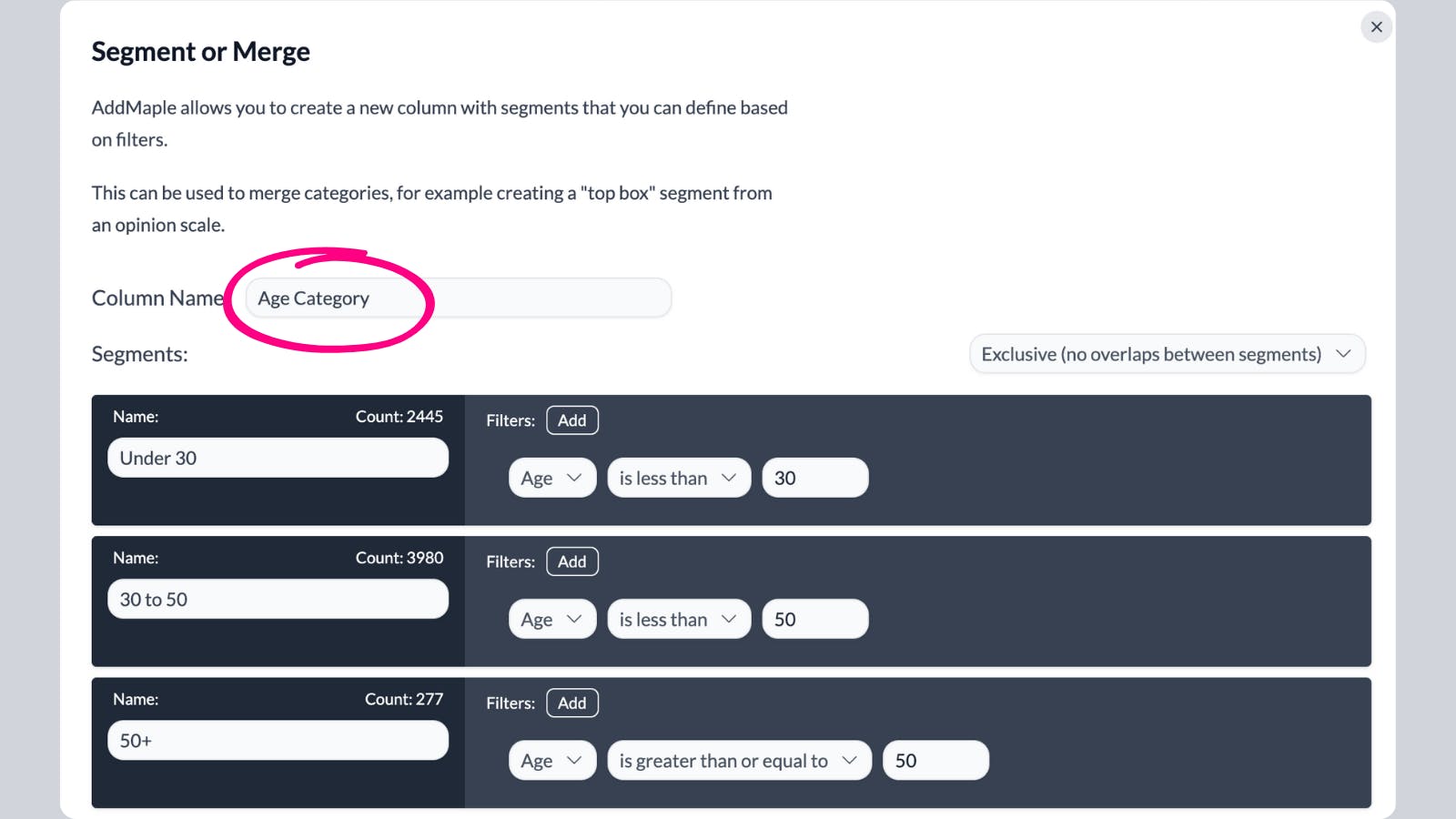The image size is (1456, 819).
Task: Add a filter to 30 to 50 segment
Action: [571, 561]
